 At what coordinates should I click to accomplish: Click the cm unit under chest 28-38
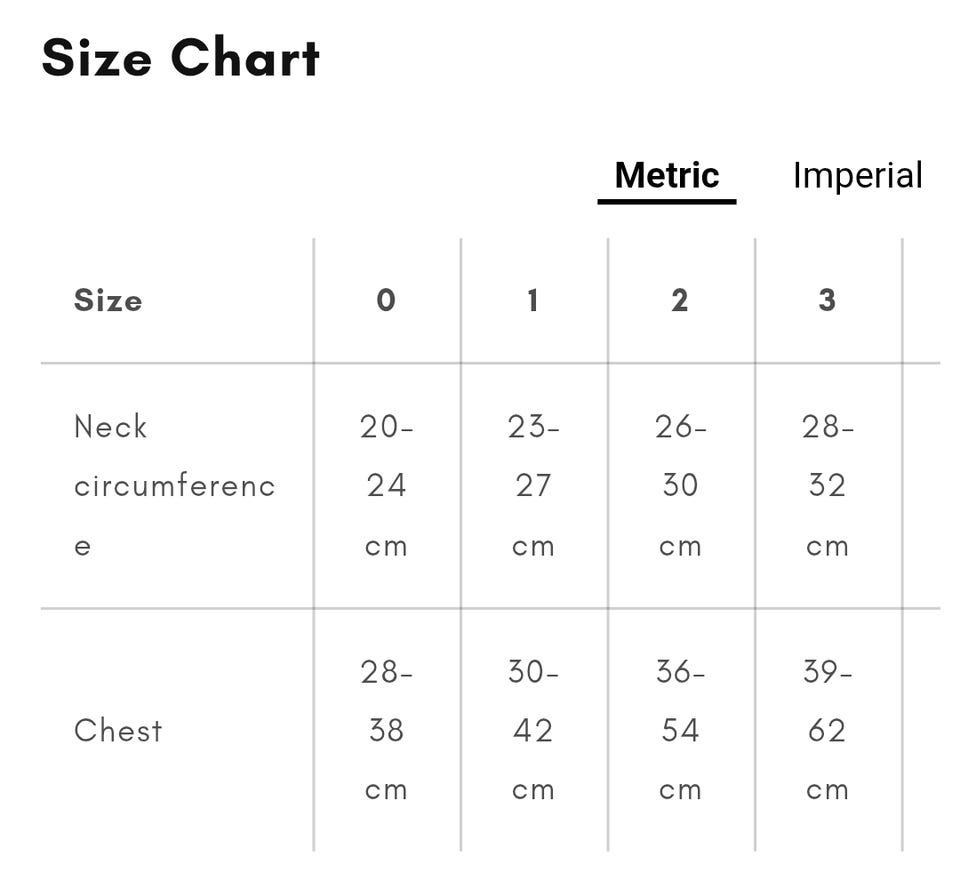pos(386,790)
